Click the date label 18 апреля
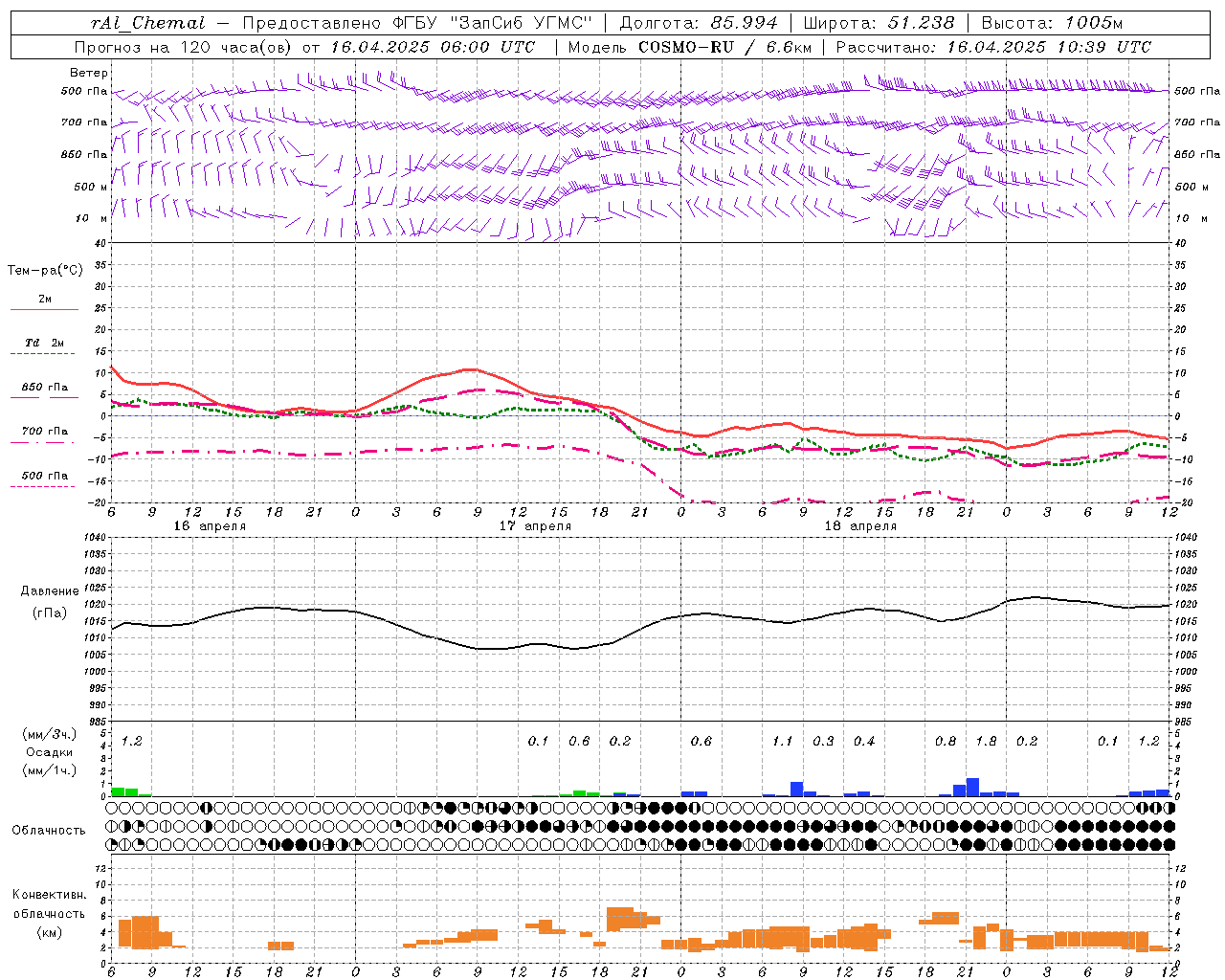 point(860,526)
